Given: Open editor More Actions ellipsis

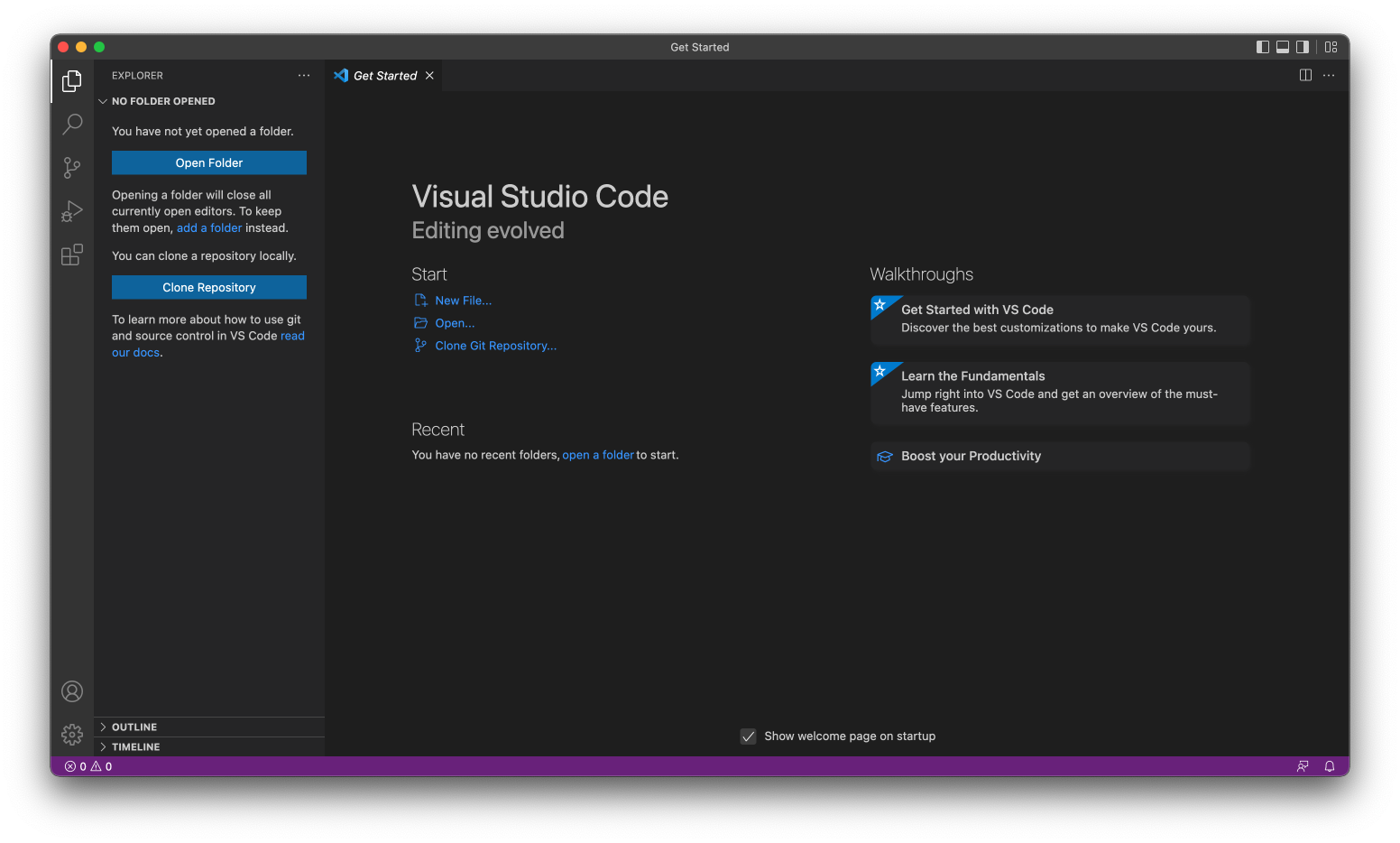Looking at the screenshot, I should pyautogui.click(x=1329, y=75).
